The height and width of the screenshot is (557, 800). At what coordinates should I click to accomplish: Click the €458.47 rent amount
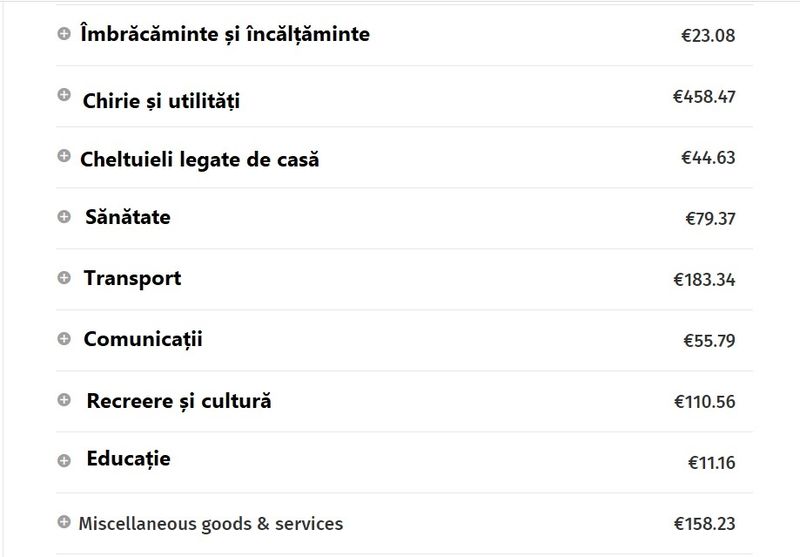point(704,97)
